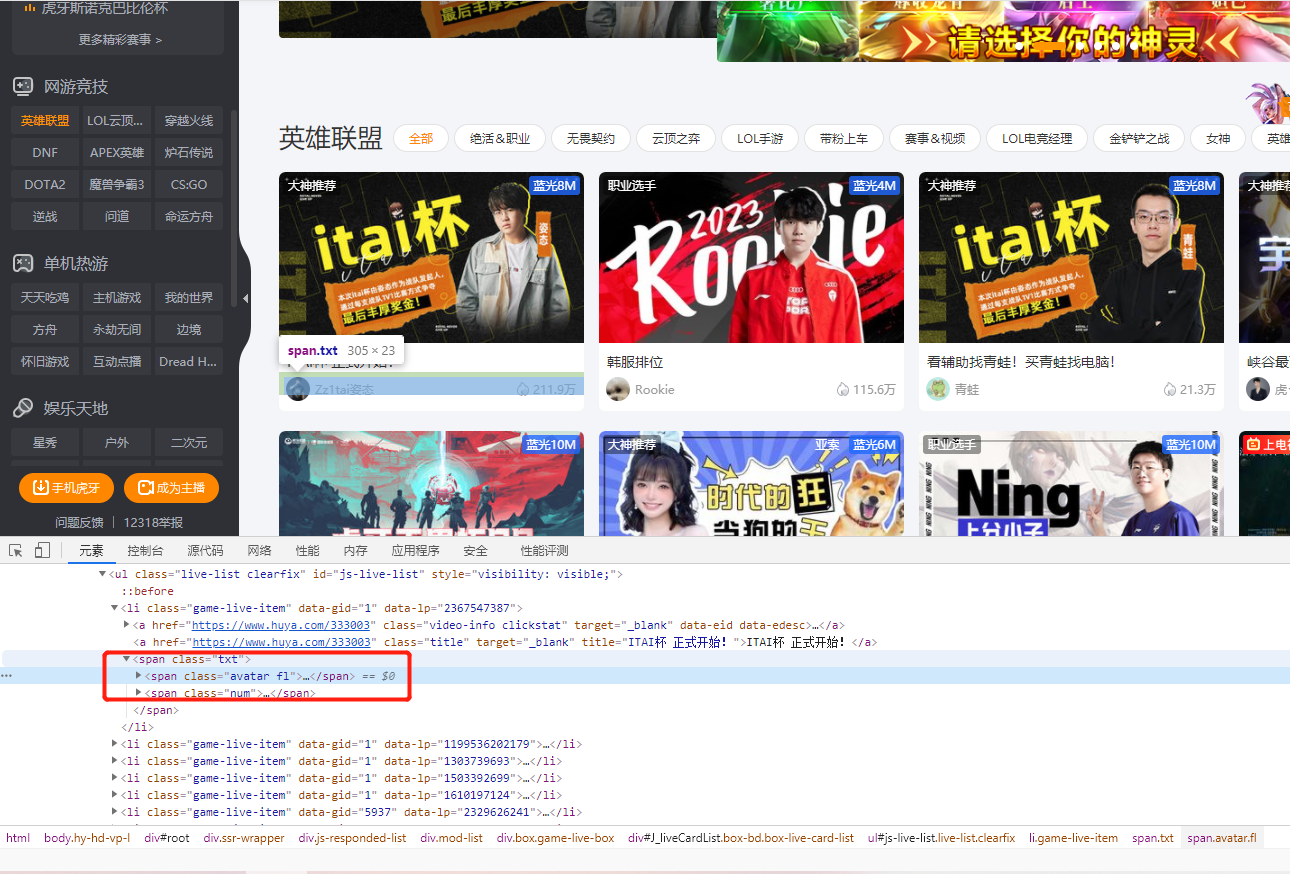Open the 内存 memory tab
The image size is (1290, 874).
(355, 551)
